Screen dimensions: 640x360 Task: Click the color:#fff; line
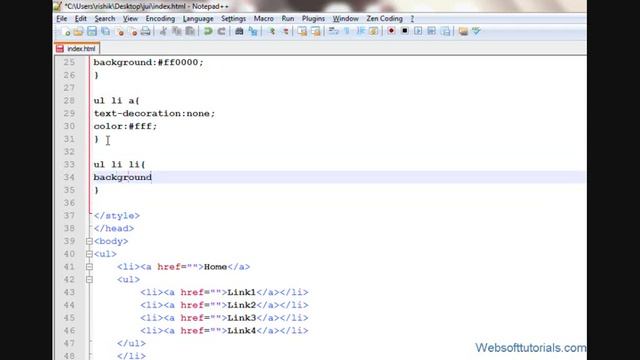pyautogui.click(x=125, y=126)
